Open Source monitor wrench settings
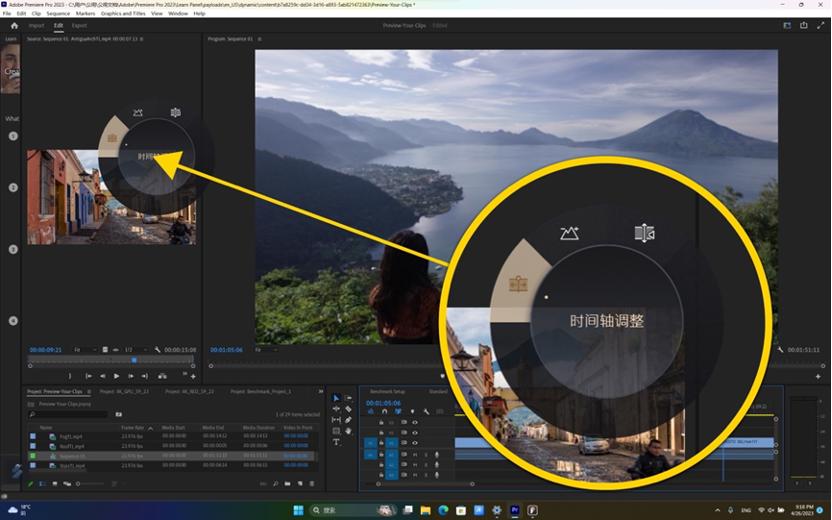 [158, 350]
